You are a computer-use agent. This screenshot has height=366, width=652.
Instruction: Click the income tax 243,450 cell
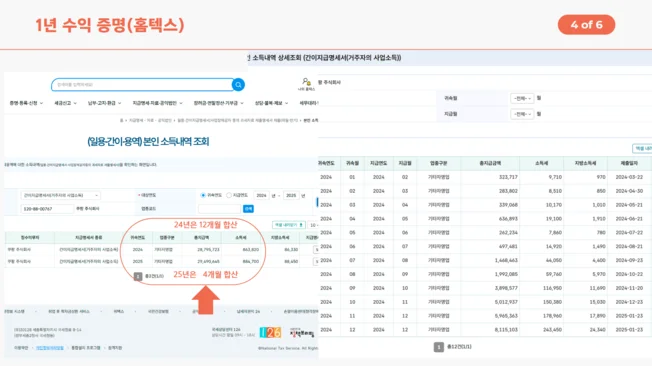pyautogui.click(x=552, y=330)
